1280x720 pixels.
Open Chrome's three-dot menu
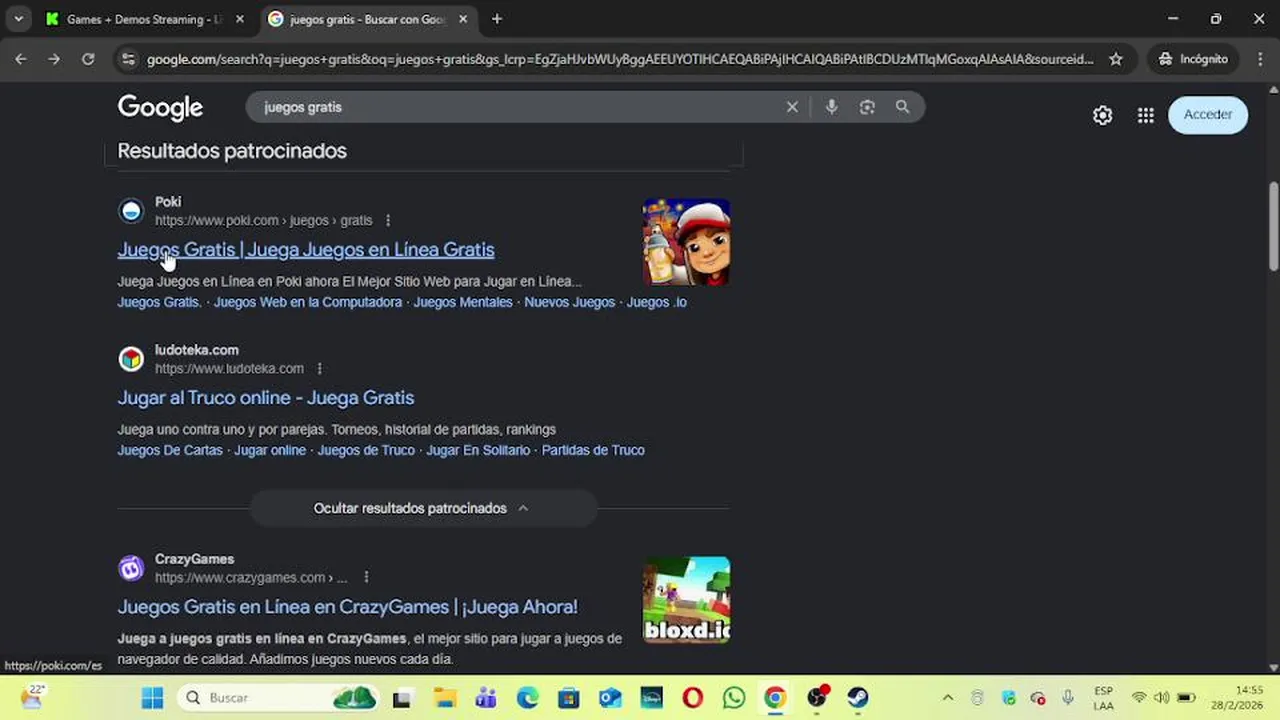1260,59
